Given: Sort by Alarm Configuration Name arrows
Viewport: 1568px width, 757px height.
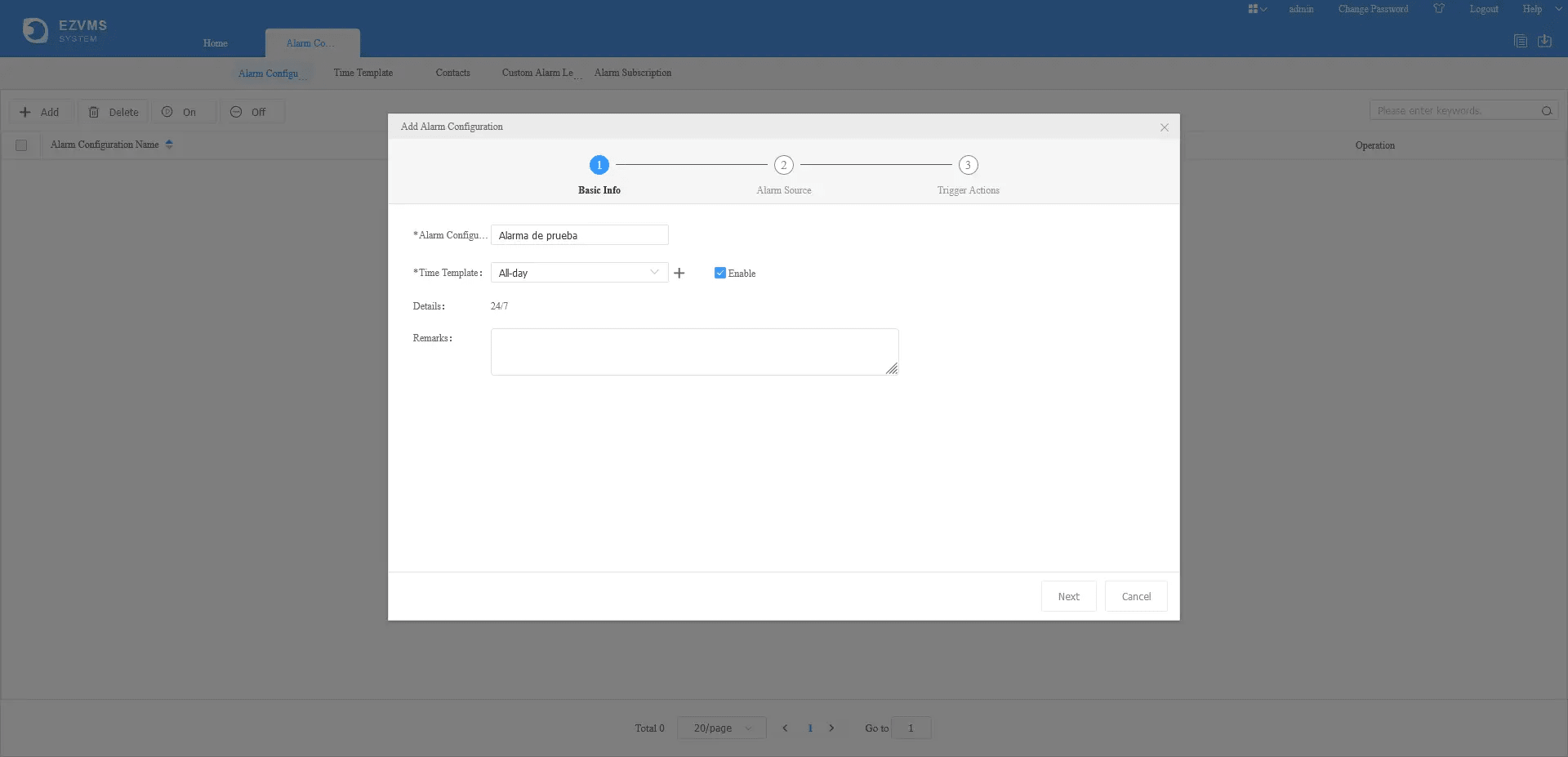Looking at the screenshot, I should [x=169, y=145].
